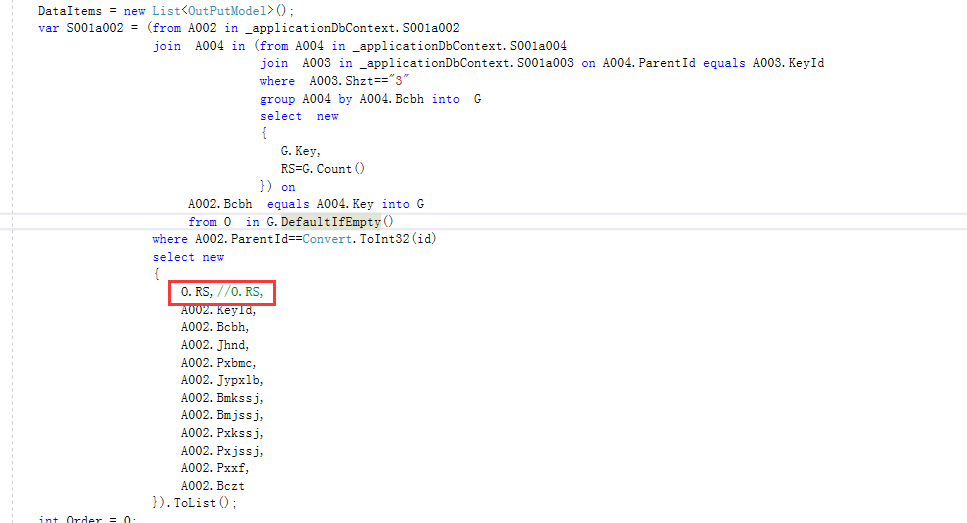Click the O.RS, code before the comment
The height and width of the screenshot is (523, 967).
tap(197, 292)
